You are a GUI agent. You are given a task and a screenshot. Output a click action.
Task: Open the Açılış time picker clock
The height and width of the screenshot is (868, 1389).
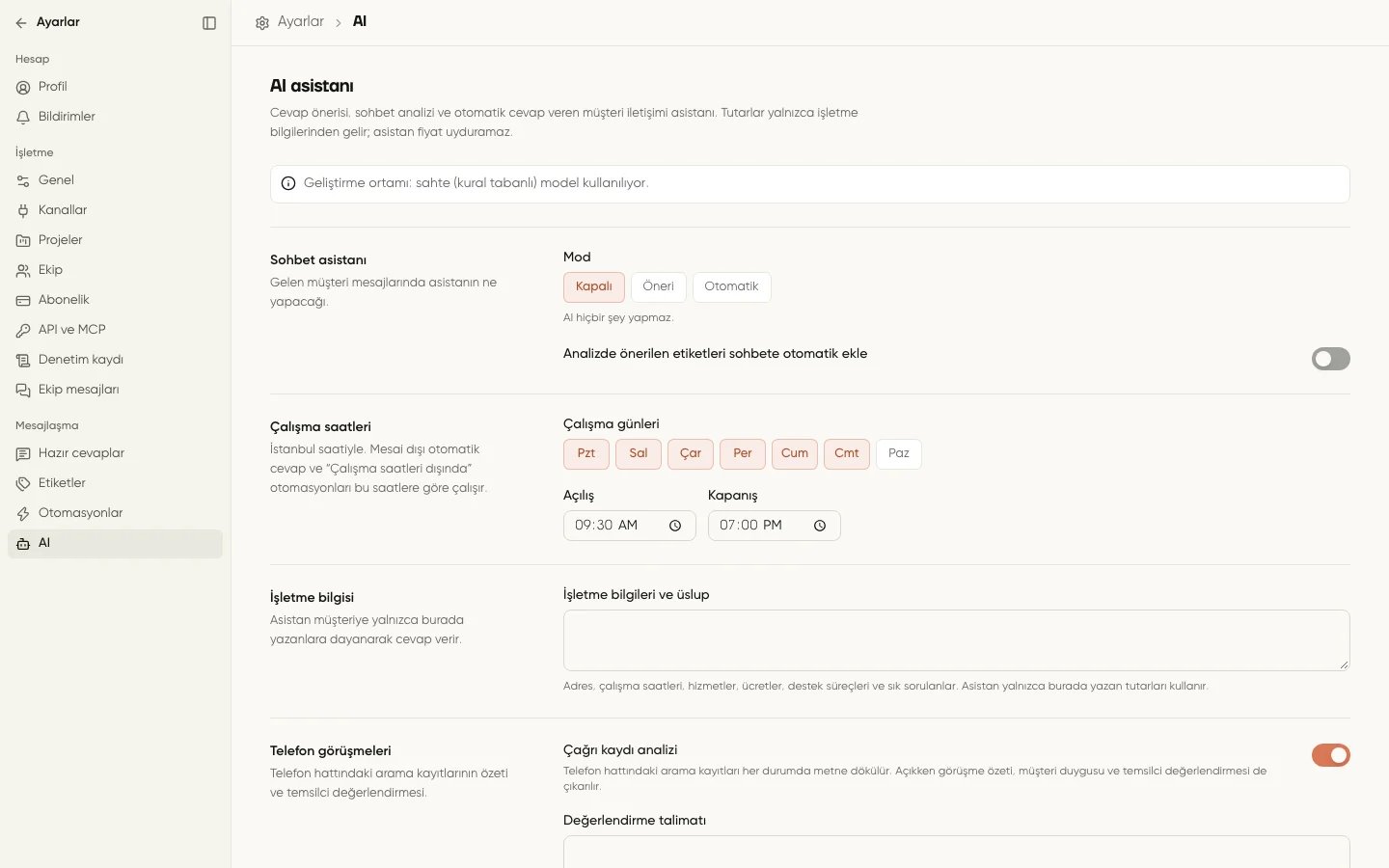(675, 526)
